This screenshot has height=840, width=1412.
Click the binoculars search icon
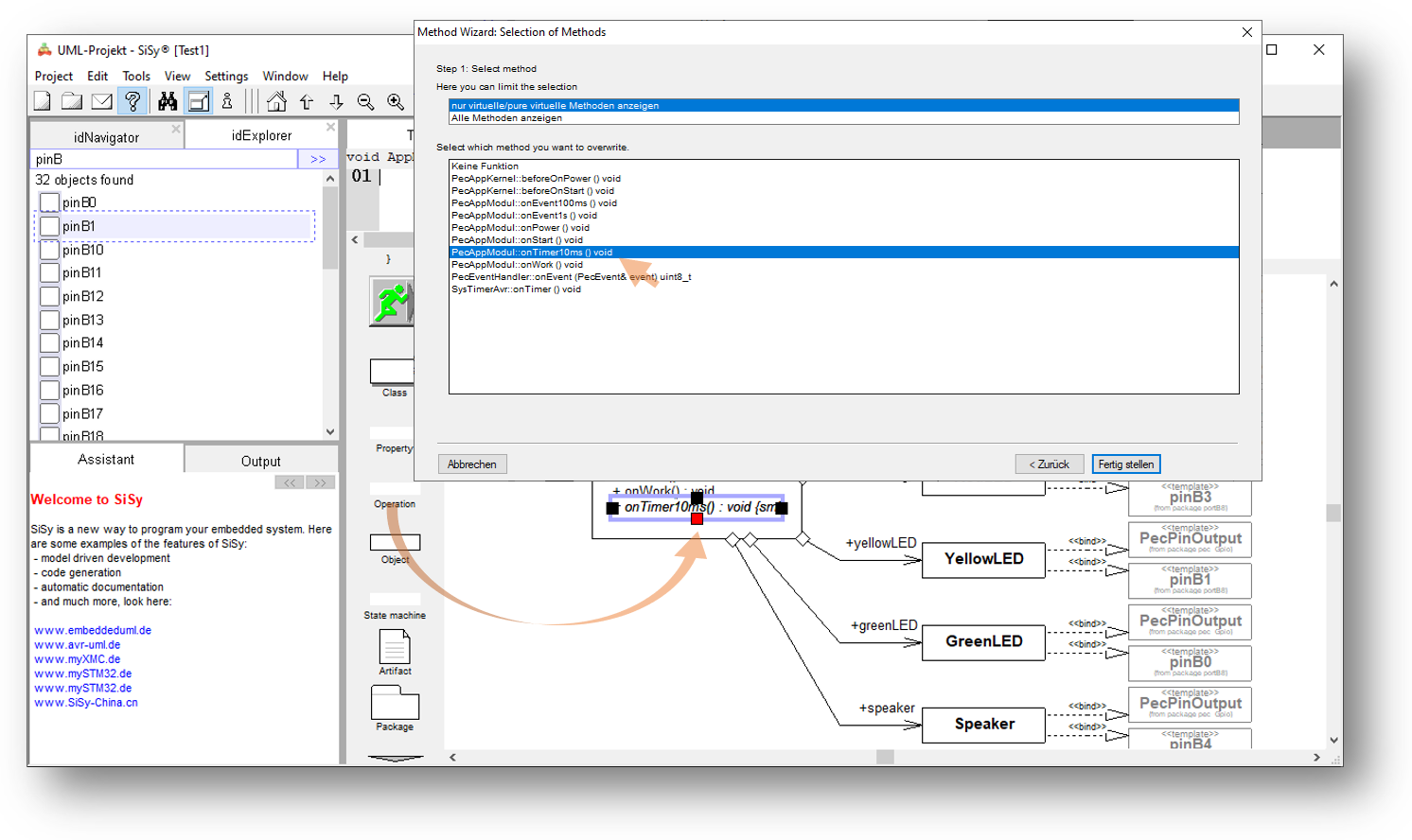coord(168,101)
